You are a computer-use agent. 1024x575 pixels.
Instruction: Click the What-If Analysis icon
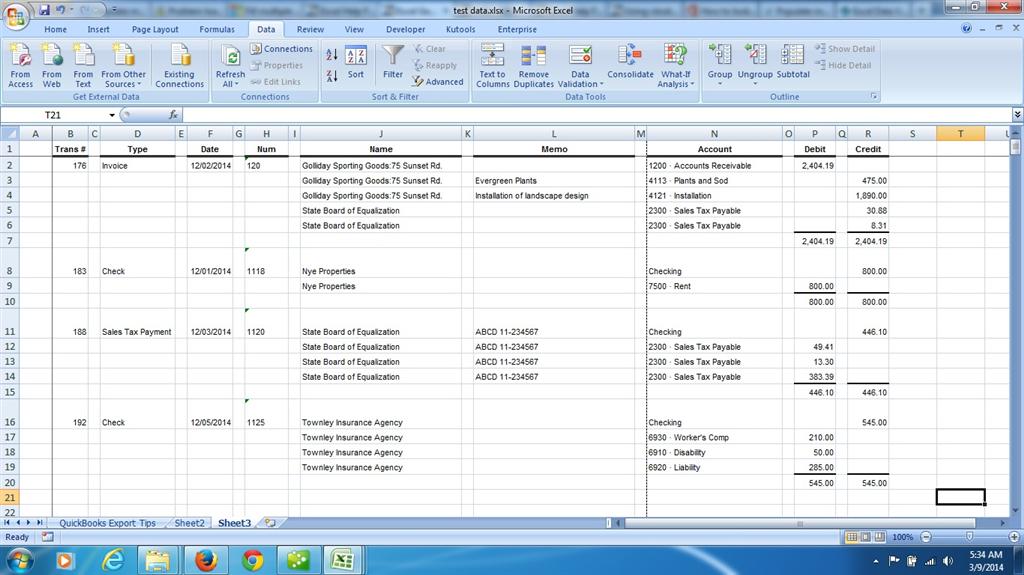pos(675,56)
